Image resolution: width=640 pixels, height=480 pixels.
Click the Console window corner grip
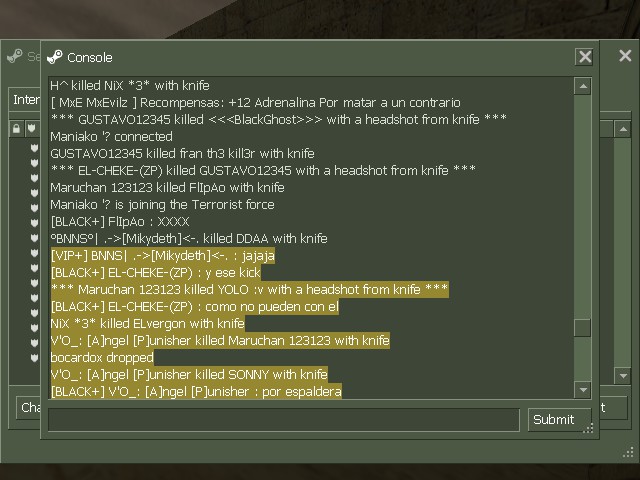[x=588, y=428]
